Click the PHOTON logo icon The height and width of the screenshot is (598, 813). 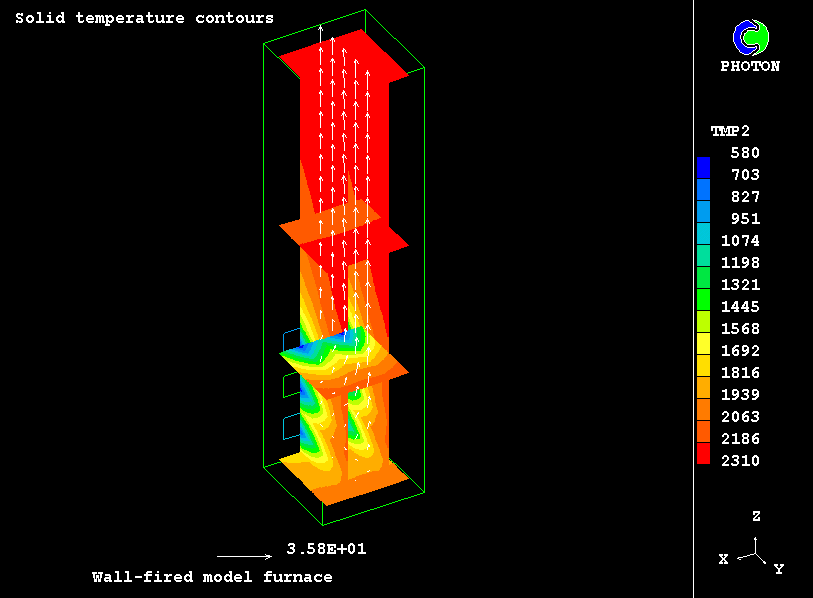tap(750, 37)
